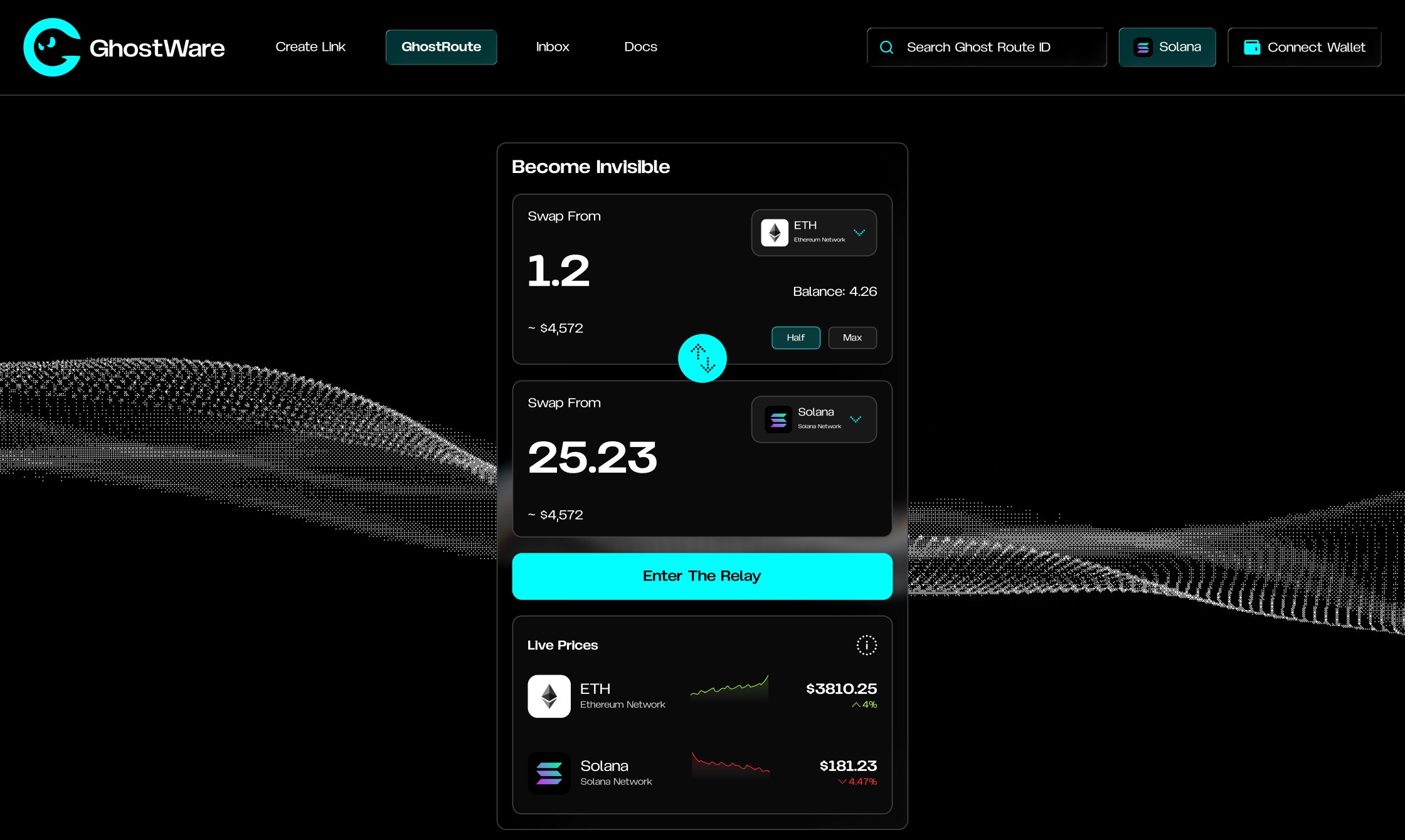The width and height of the screenshot is (1405, 840).
Task: Click the Solana token icon in second swap panel
Action: click(777, 419)
